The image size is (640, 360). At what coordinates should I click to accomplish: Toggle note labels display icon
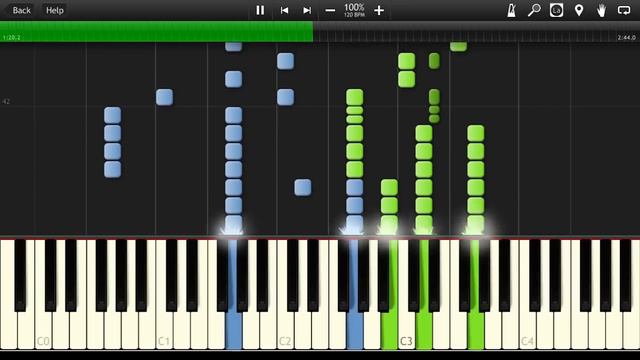[556, 10]
